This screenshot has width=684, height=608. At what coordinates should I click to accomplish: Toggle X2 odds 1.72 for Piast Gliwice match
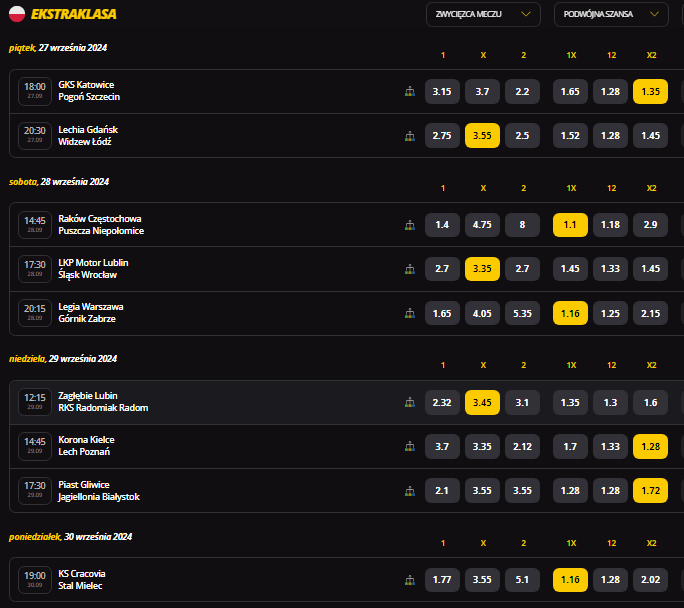point(650,490)
